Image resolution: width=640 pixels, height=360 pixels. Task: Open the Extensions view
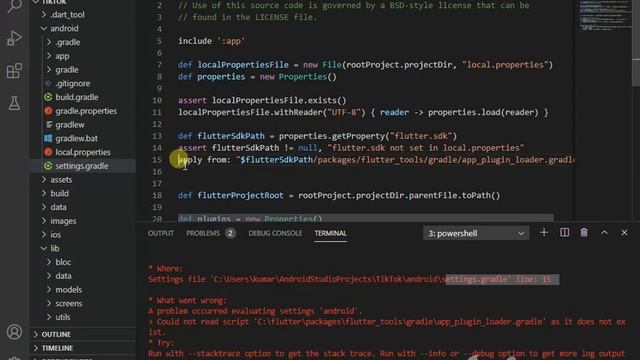coord(14,71)
